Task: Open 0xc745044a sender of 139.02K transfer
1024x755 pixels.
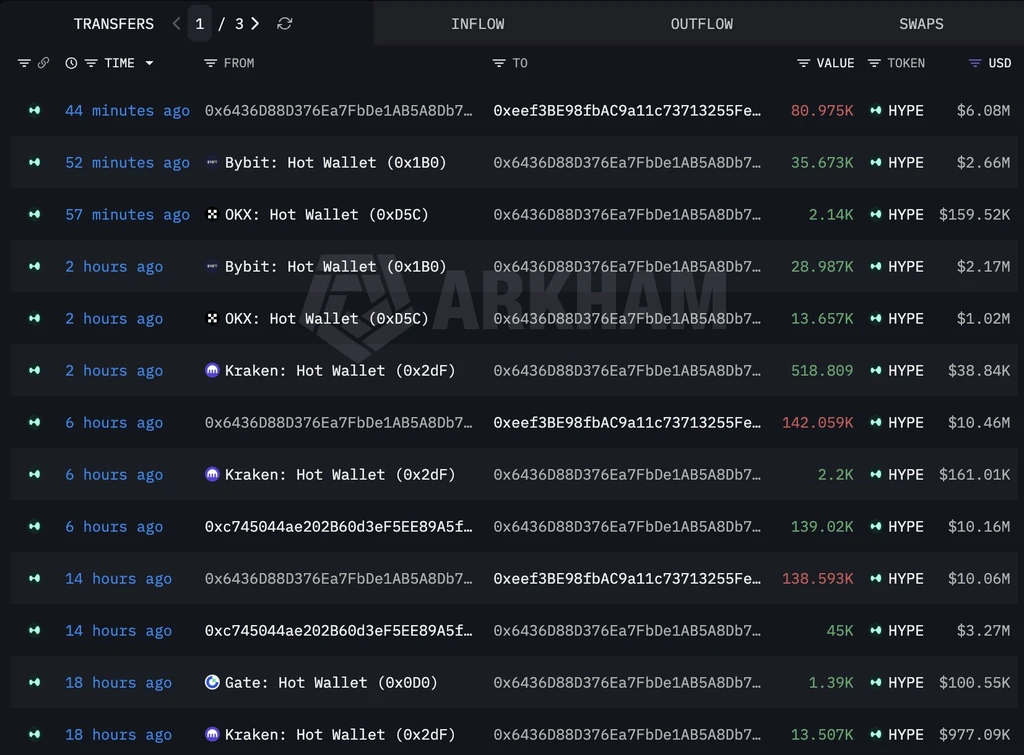Action: pyautogui.click(x=338, y=527)
